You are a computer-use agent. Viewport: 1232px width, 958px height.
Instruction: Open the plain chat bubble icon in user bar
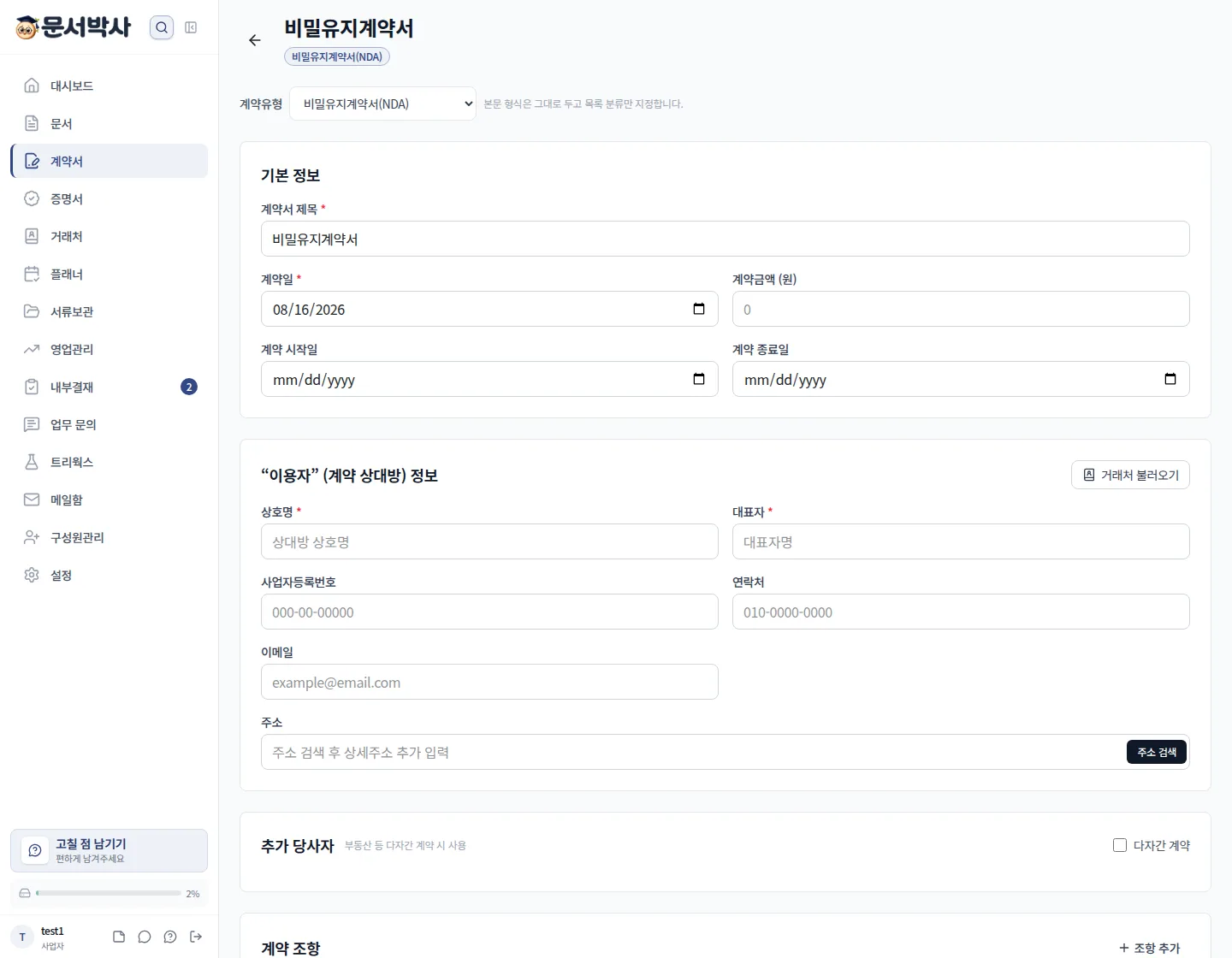pyautogui.click(x=145, y=937)
